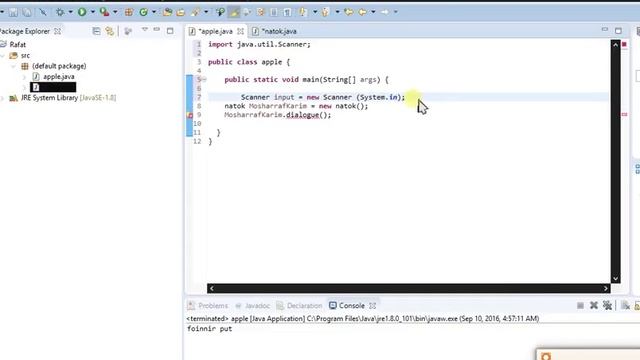Click the 'foinnir put' console output
Screen dimensions: 640x360
pos(209,329)
